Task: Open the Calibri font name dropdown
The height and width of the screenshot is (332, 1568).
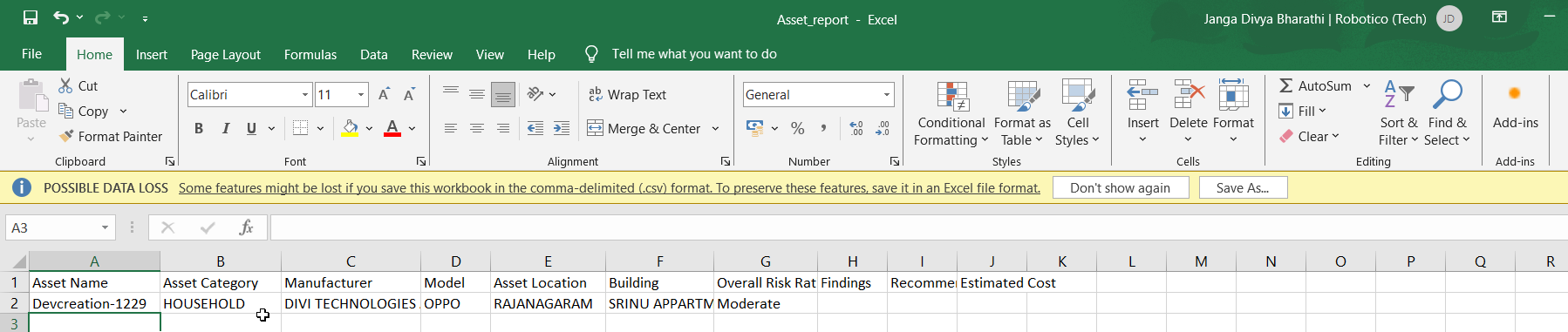Action: coord(305,94)
